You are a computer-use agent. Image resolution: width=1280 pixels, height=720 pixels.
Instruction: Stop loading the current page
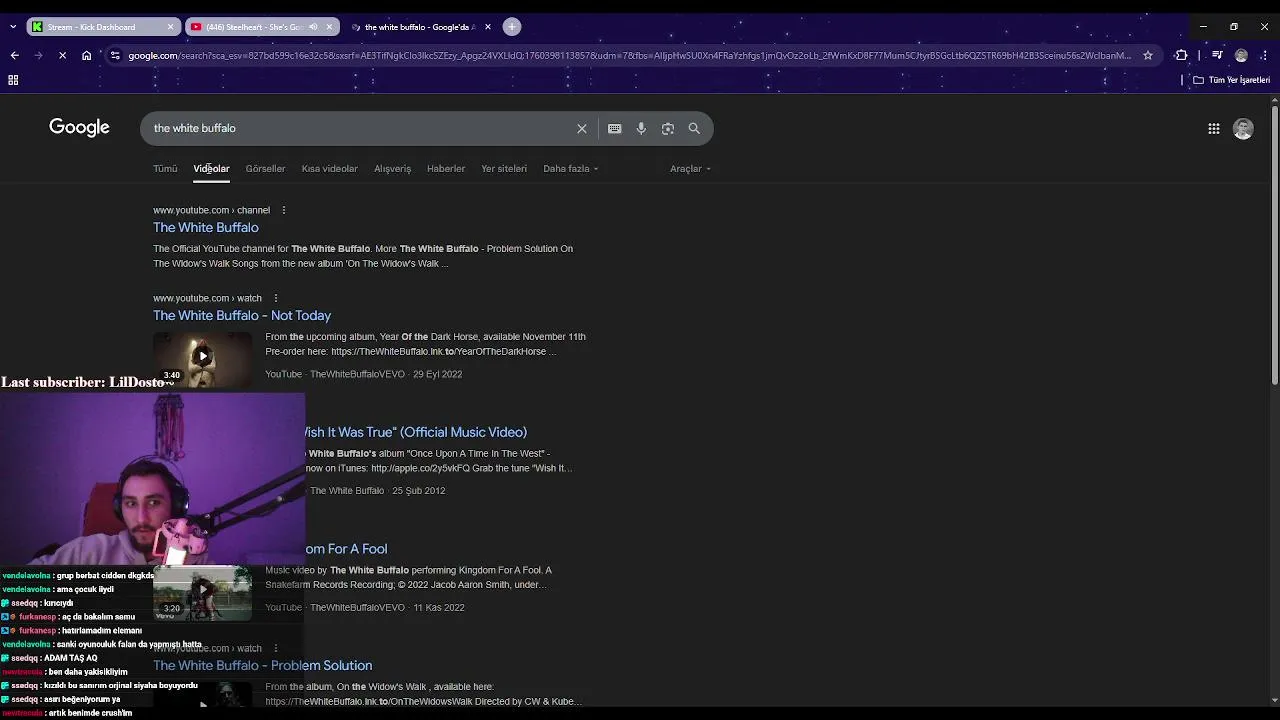coord(62,56)
